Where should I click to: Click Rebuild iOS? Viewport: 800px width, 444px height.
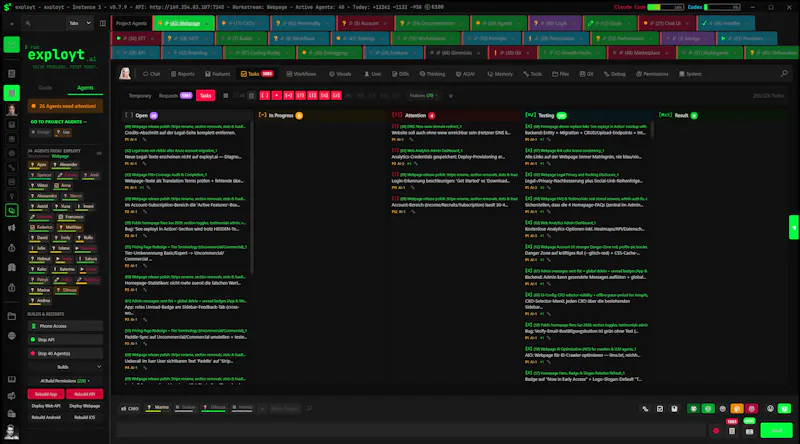click(85, 417)
